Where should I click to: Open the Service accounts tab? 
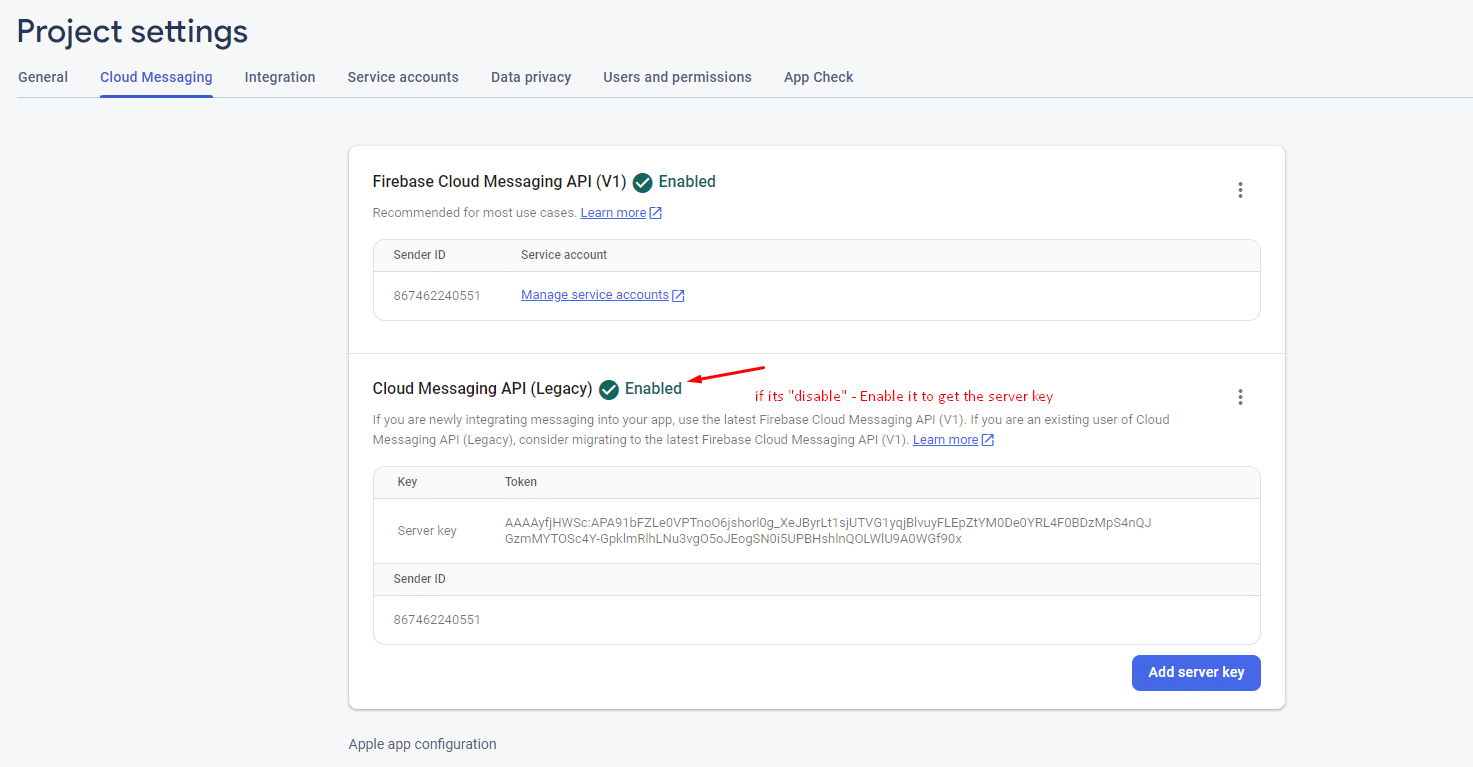point(403,77)
